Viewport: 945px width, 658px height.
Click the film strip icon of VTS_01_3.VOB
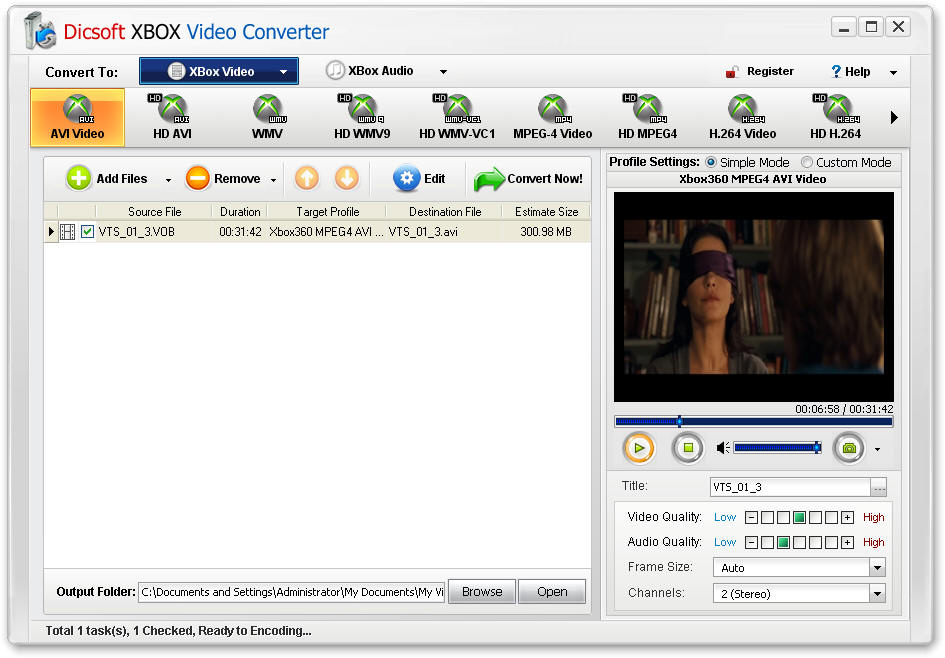(x=68, y=231)
